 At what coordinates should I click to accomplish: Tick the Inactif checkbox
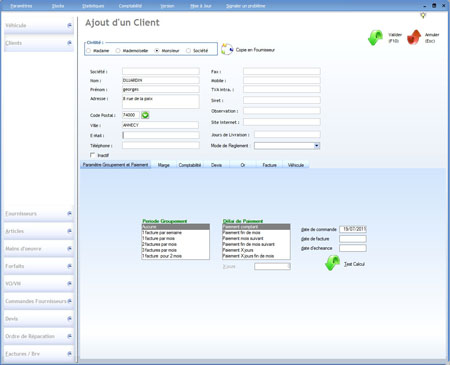tap(92, 155)
